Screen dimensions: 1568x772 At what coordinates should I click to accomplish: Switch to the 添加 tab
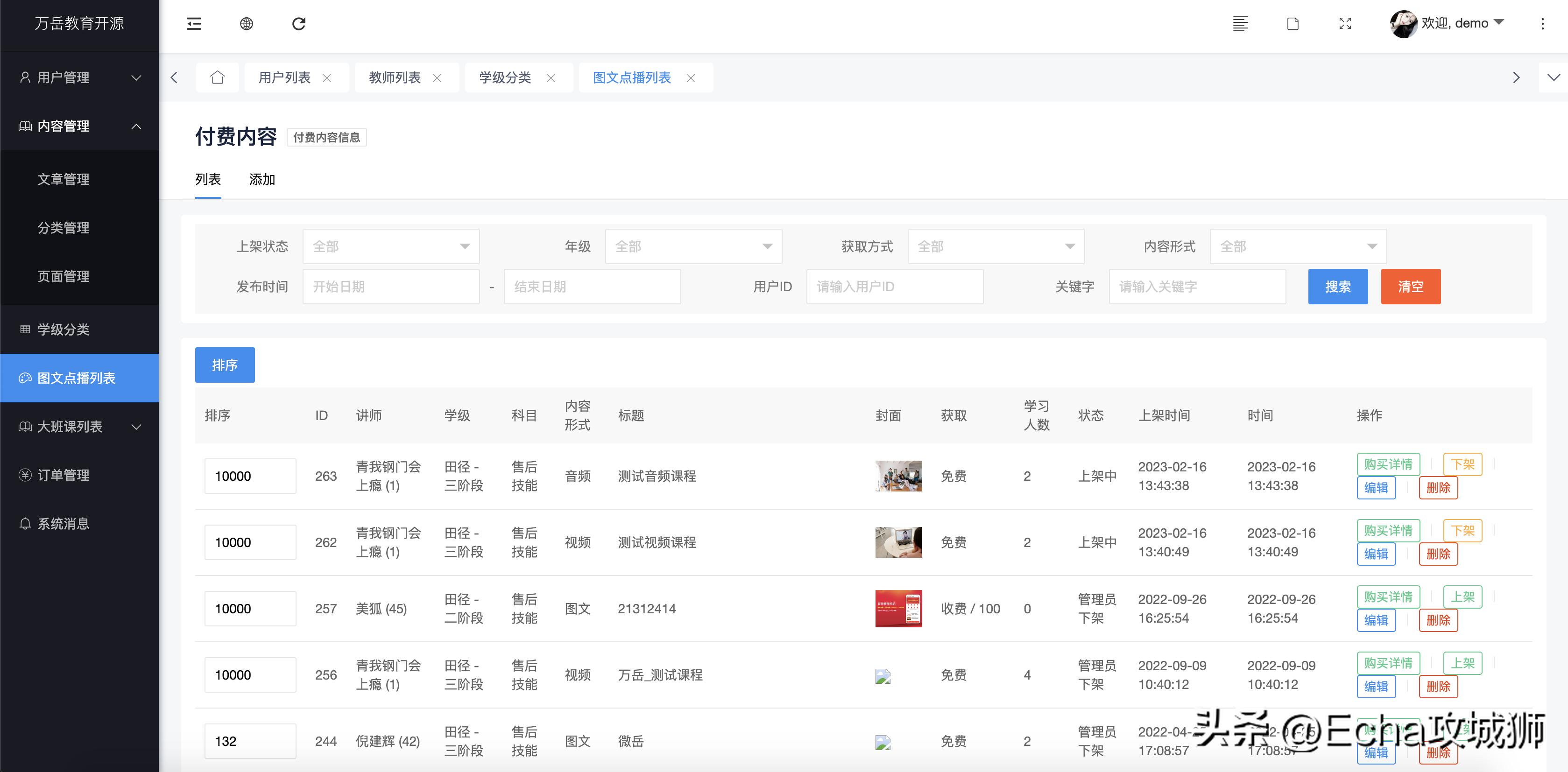262,179
